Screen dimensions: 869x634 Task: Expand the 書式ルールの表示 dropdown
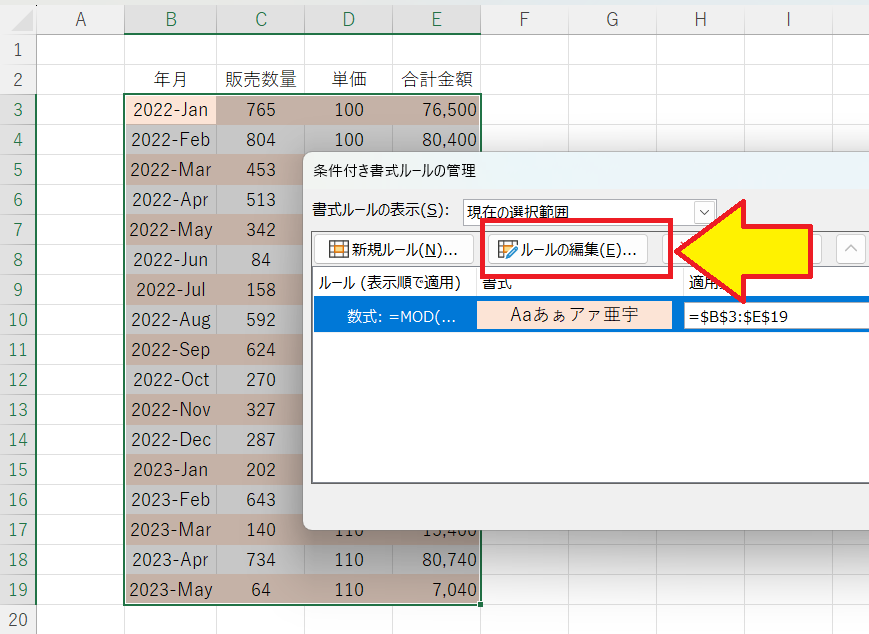[705, 211]
